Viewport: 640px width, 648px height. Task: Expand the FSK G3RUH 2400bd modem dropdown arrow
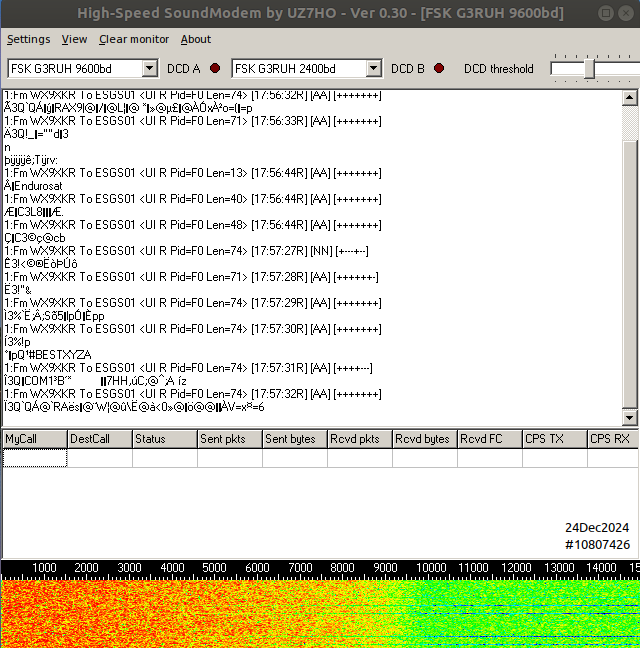point(374,68)
